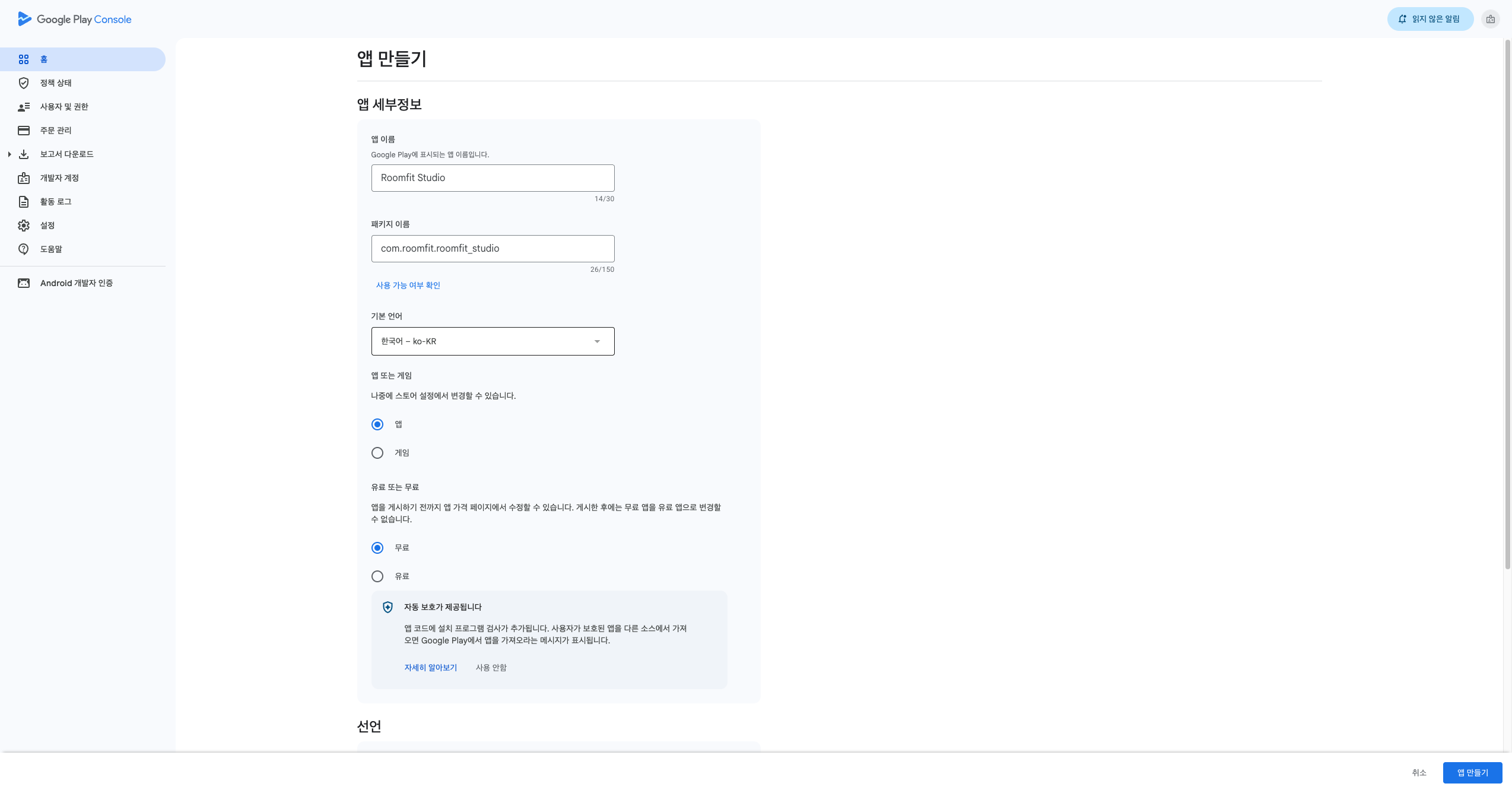Select the 게임 radio button

tap(377, 453)
